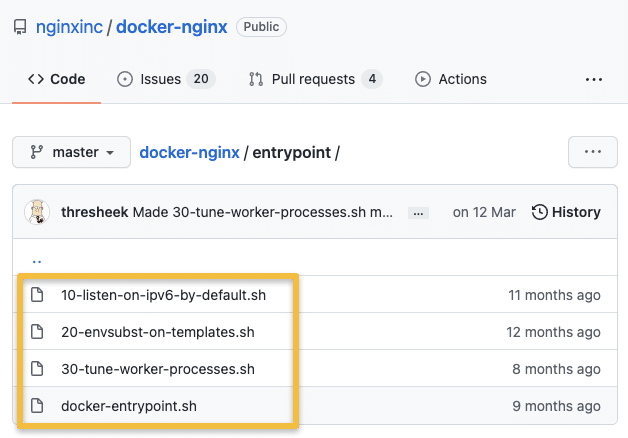
Task: Navigate to parent directory via two dots
Action: [37, 258]
